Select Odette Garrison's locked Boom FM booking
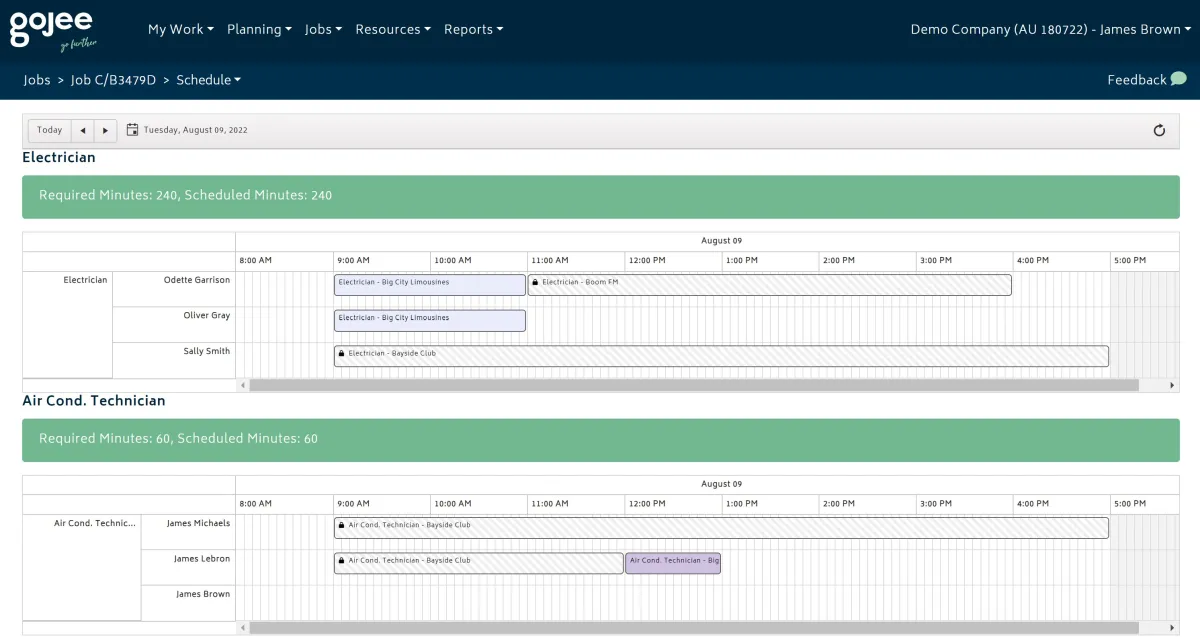This screenshot has width=1200, height=637. [x=769, y=285]
